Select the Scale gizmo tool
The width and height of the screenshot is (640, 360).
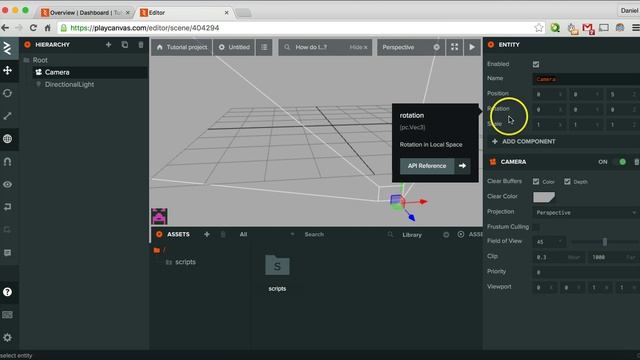tap(7, 116)
